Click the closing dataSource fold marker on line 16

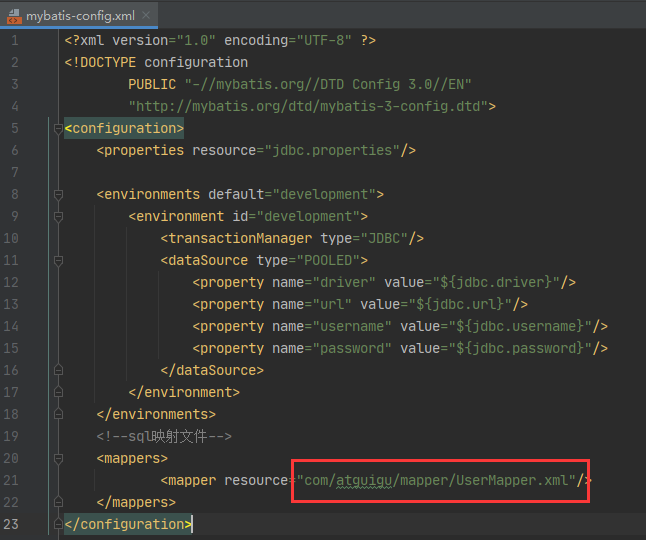click(58, 370)
